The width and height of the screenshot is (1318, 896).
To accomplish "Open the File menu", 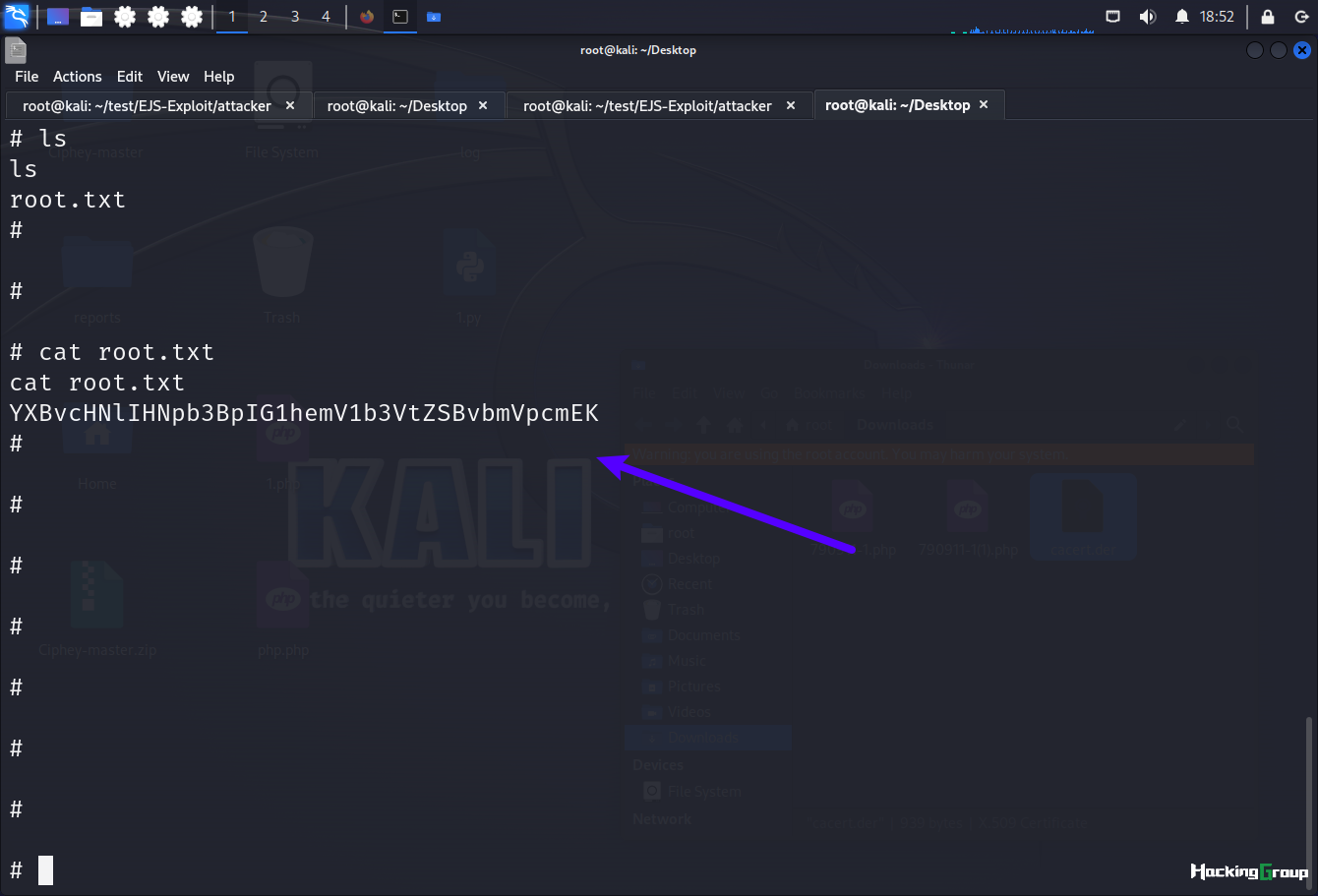I will 27,77.
